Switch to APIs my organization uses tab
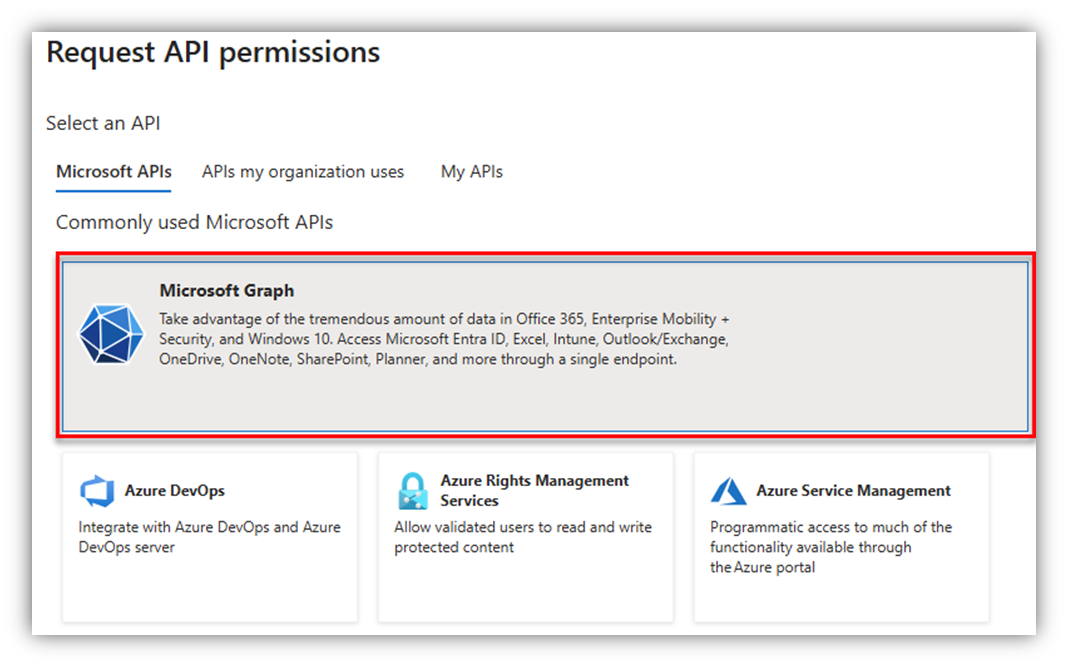This screenshot has width=1068, height=667. [x=303, y=172]
